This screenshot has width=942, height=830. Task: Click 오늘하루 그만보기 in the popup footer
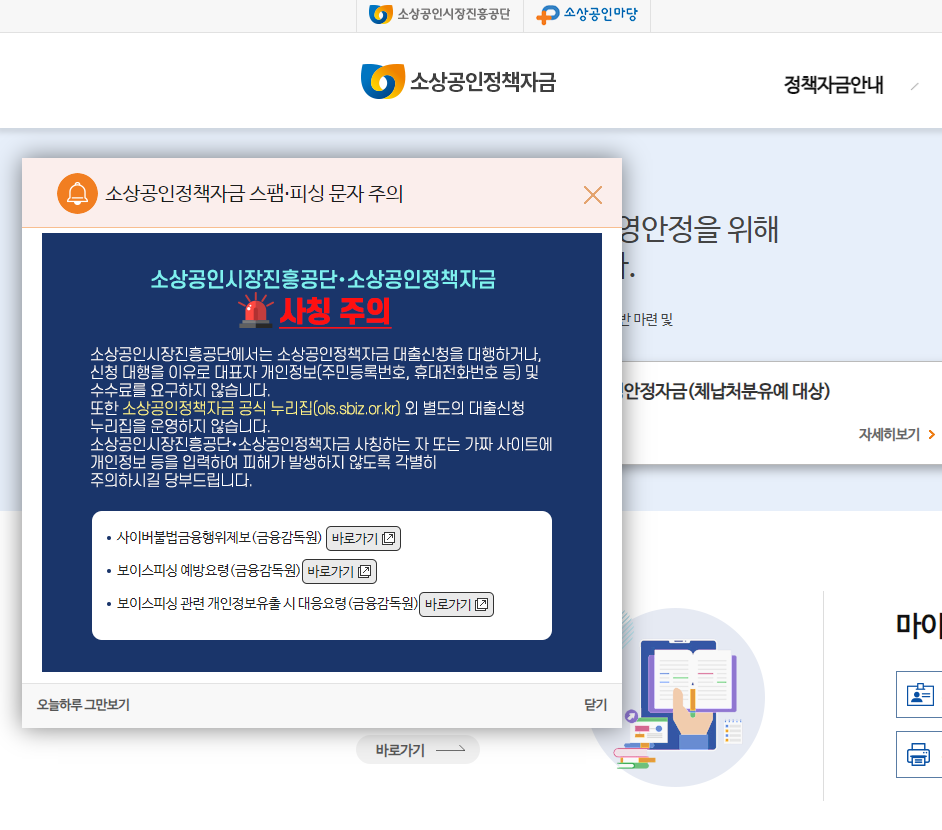tap(84, 704)
